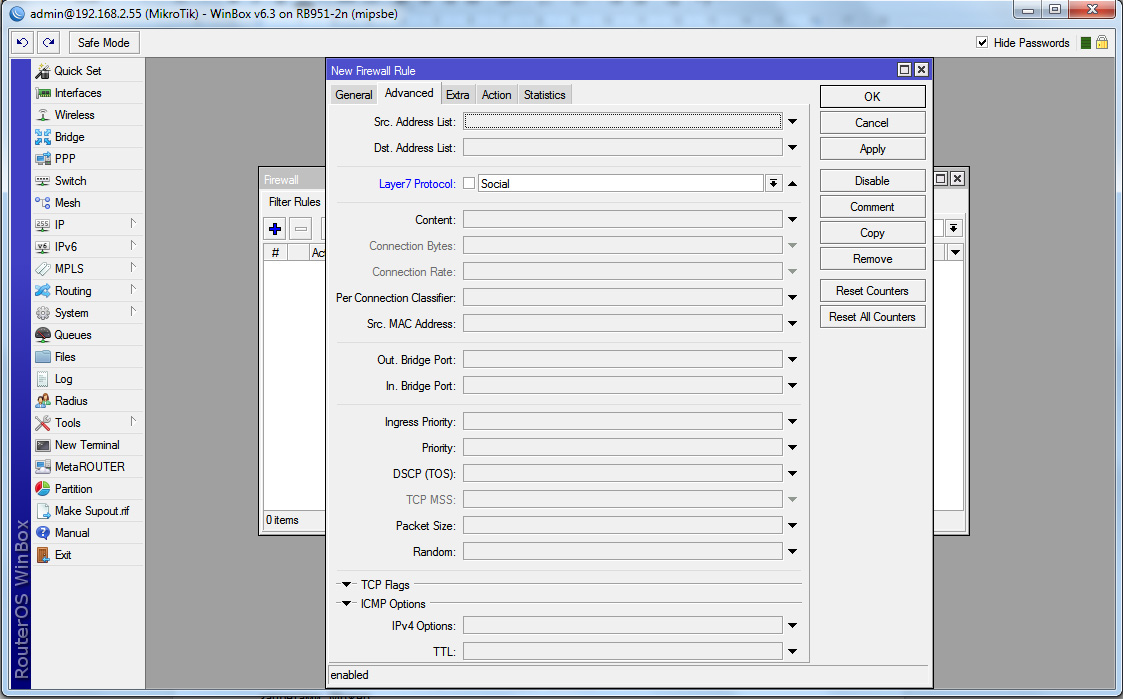Open Partition menu

[87, 489]
